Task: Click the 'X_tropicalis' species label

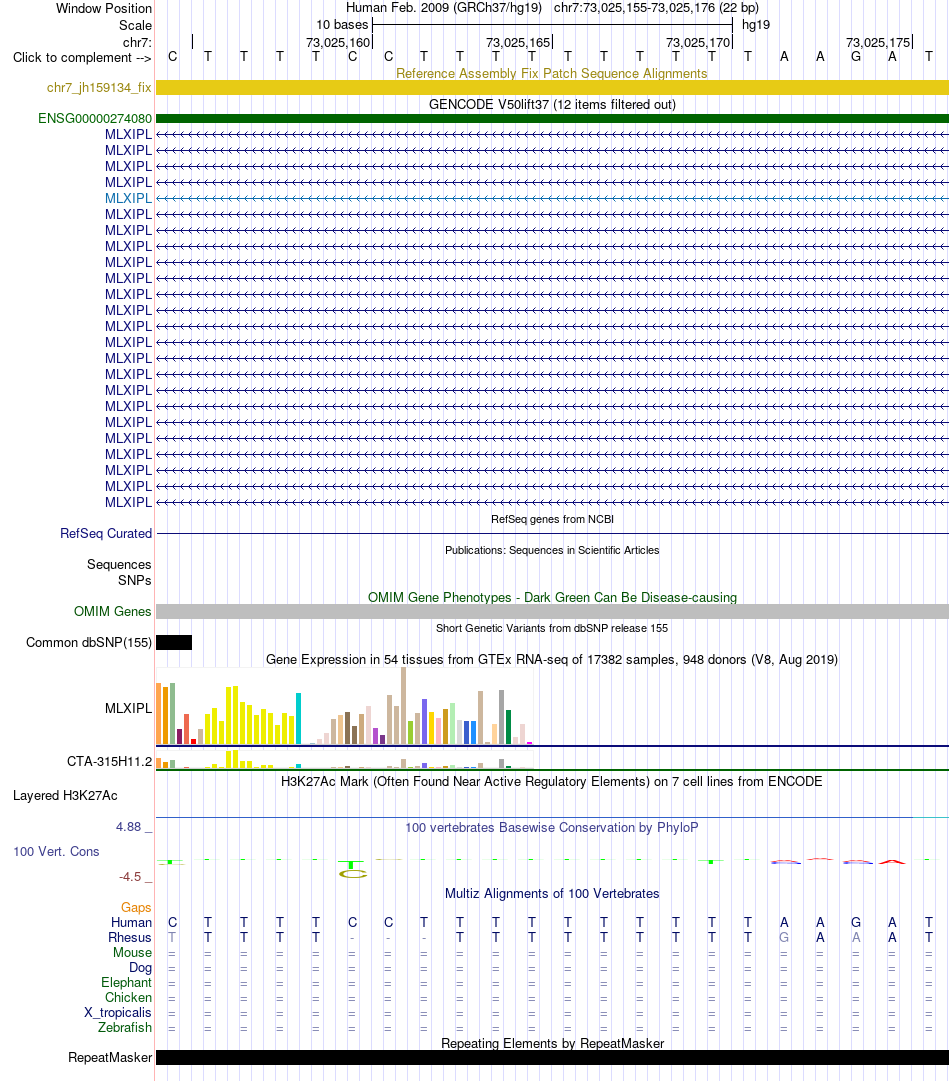Action: tap(117, 1013)
